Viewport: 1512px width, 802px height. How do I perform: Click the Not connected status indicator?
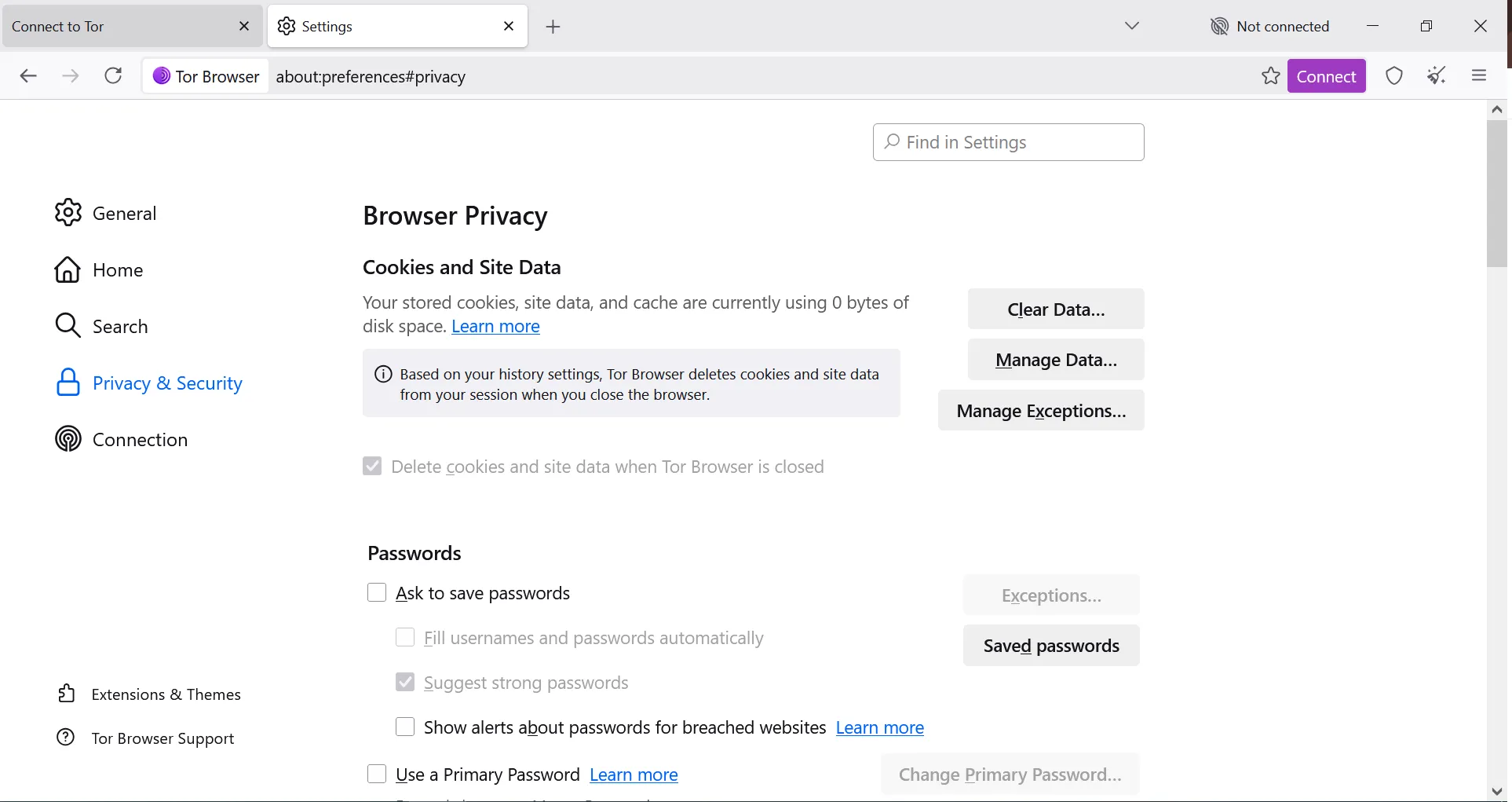click(1269, 26)
